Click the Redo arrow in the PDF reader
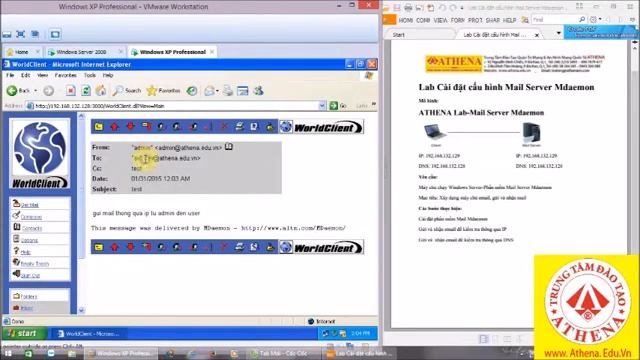The image size is (640, 360). click(x=453, y=7)
